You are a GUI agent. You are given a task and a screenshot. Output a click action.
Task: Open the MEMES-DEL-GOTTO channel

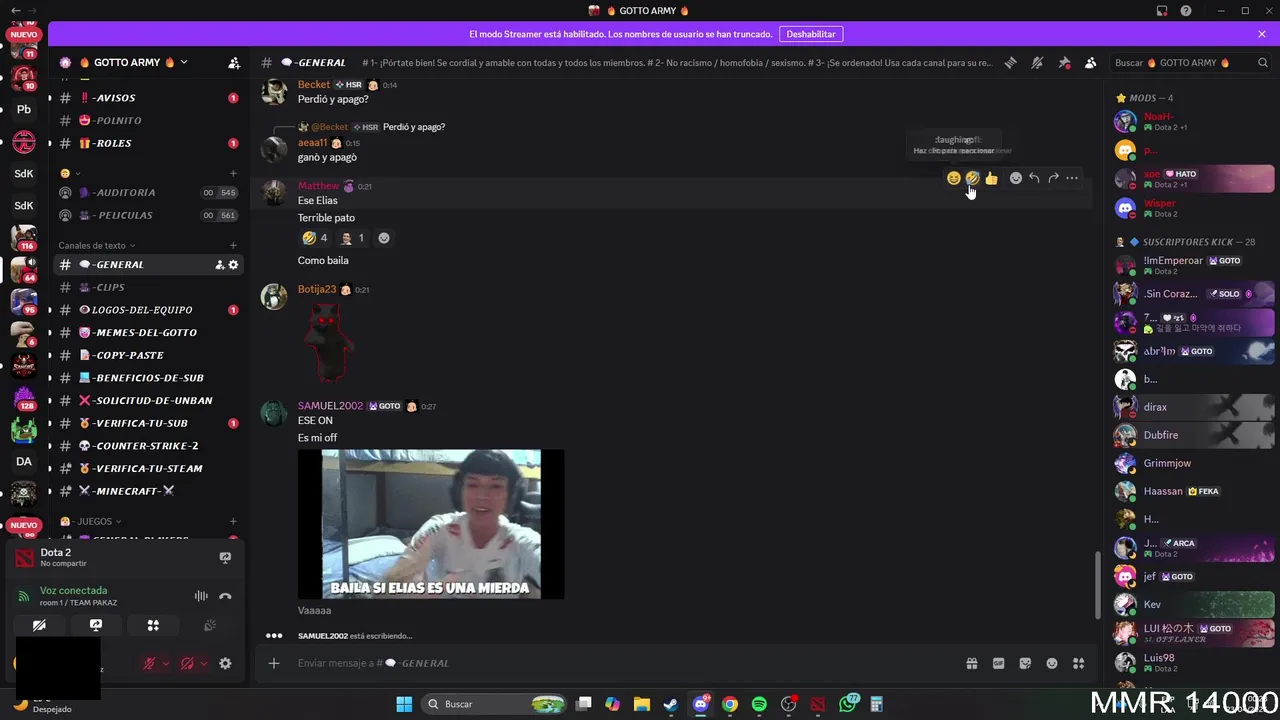pos(147,332)
